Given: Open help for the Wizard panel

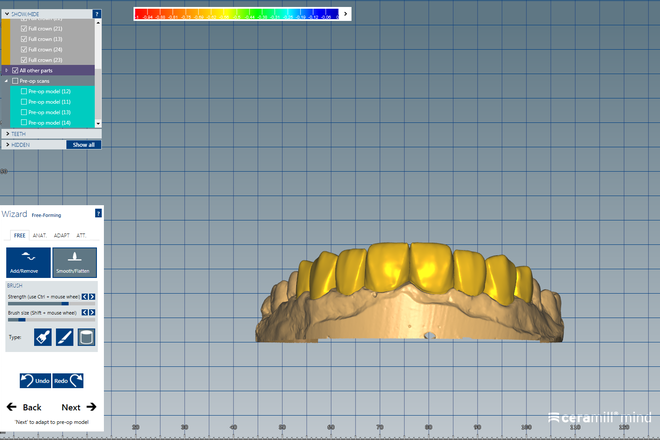Looking at the screenshot, I should 98,213.
